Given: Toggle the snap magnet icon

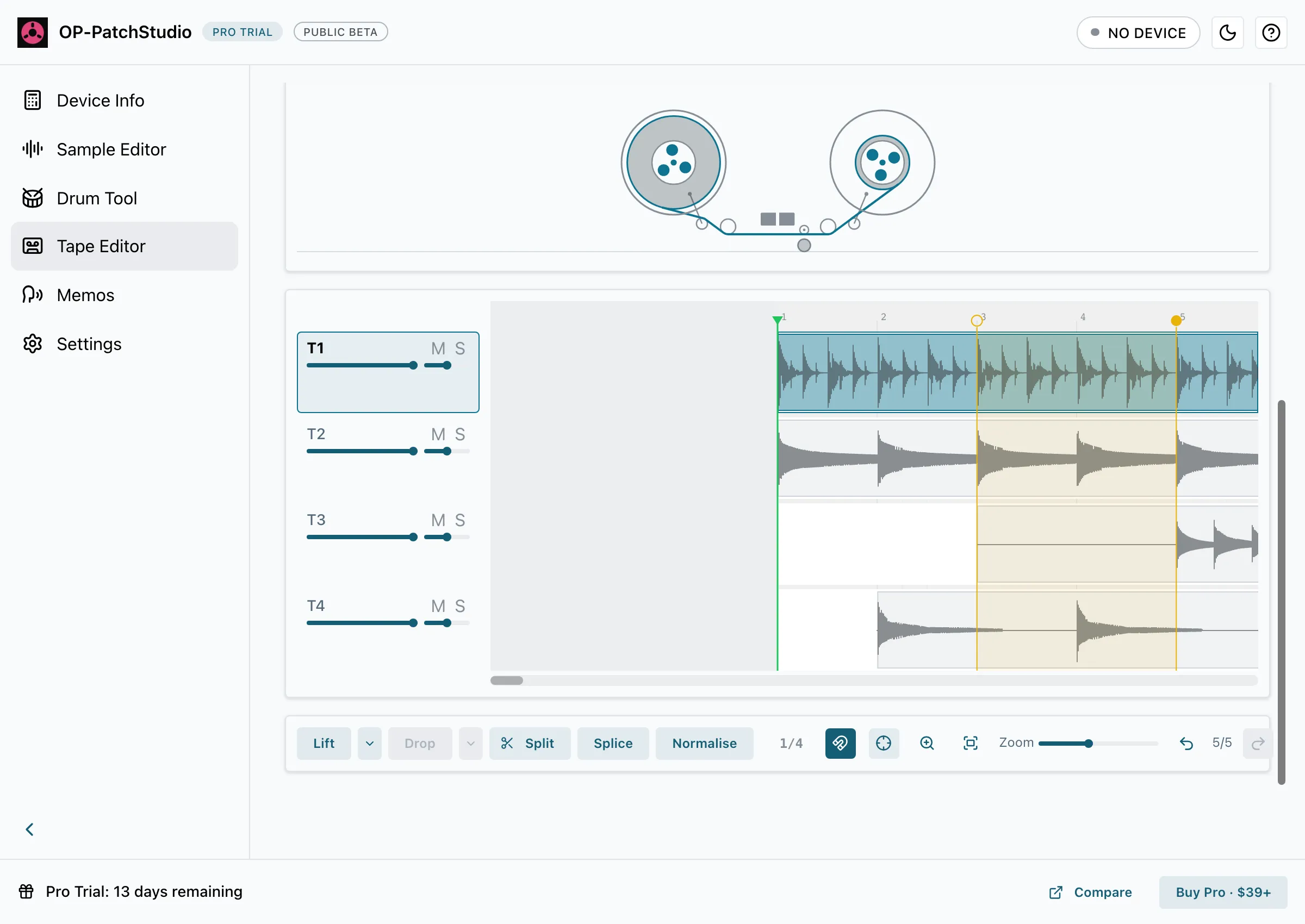Looking at the screenshot, I should coord(840,743).
